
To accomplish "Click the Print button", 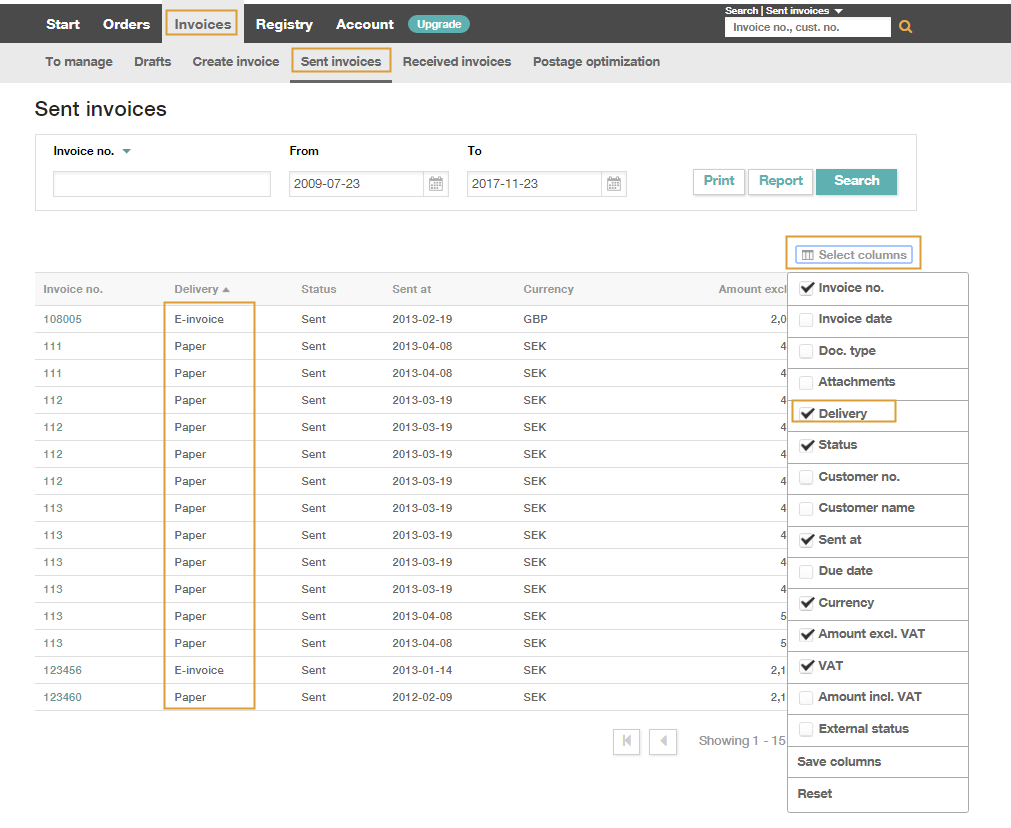I will click(x=719, y=181).
